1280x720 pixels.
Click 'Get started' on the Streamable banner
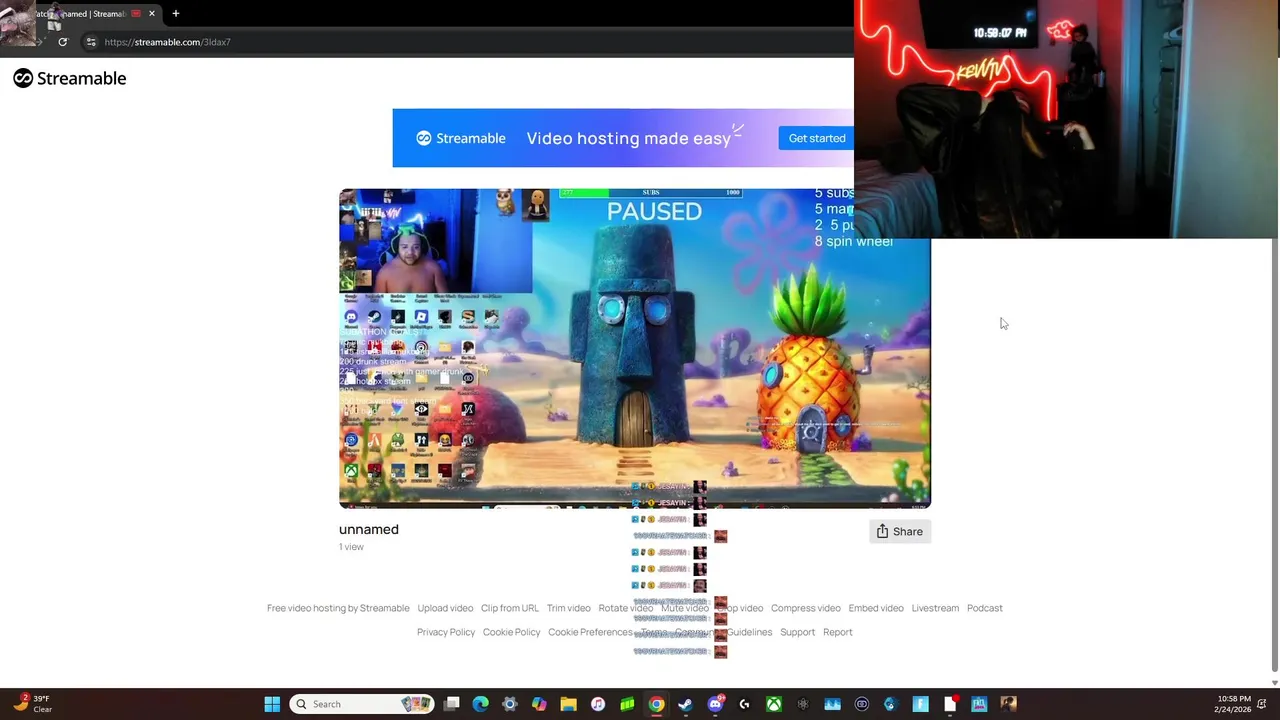tap(816, 138)
